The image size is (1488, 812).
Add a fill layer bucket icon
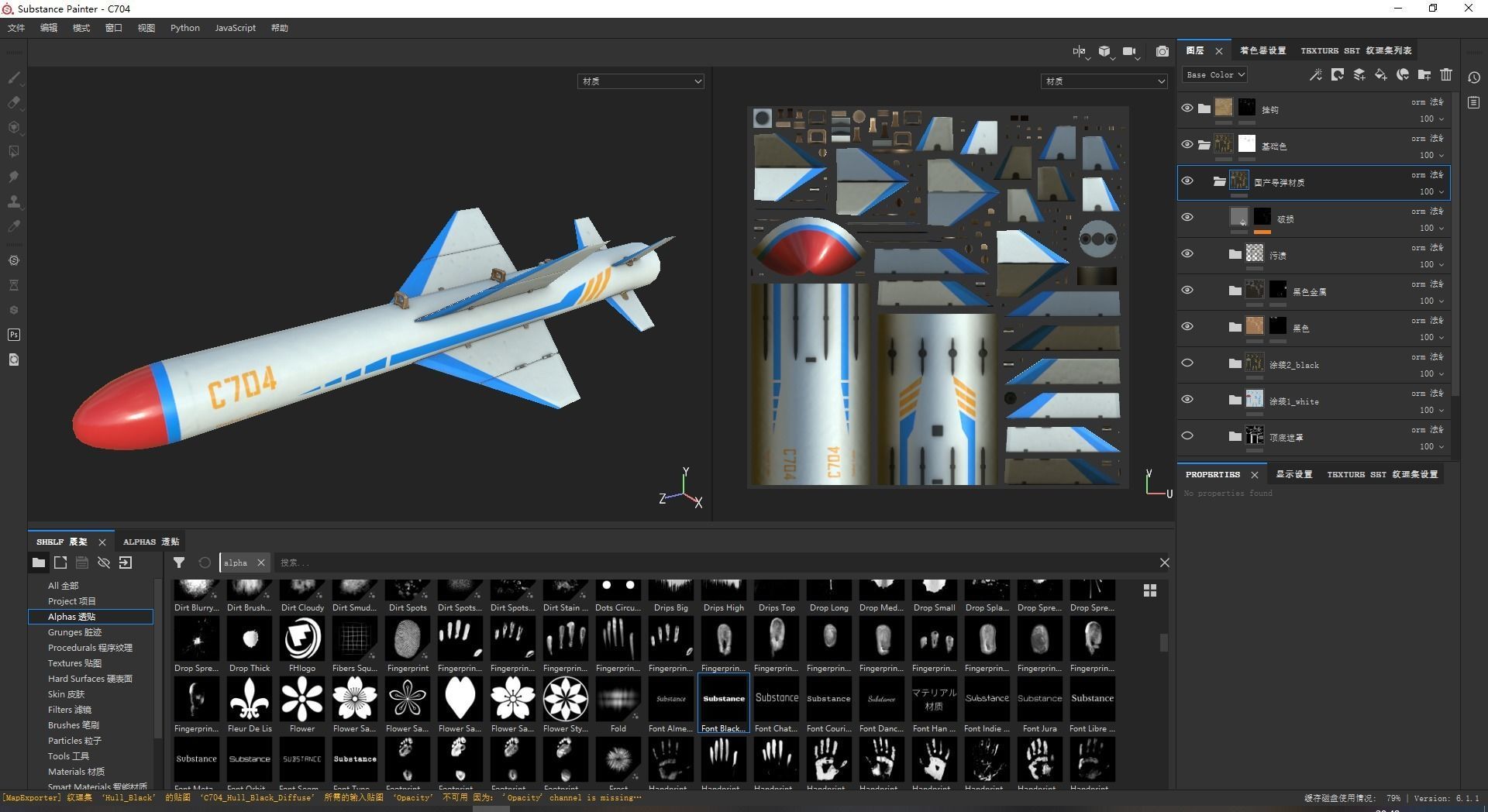point(1380,75)
